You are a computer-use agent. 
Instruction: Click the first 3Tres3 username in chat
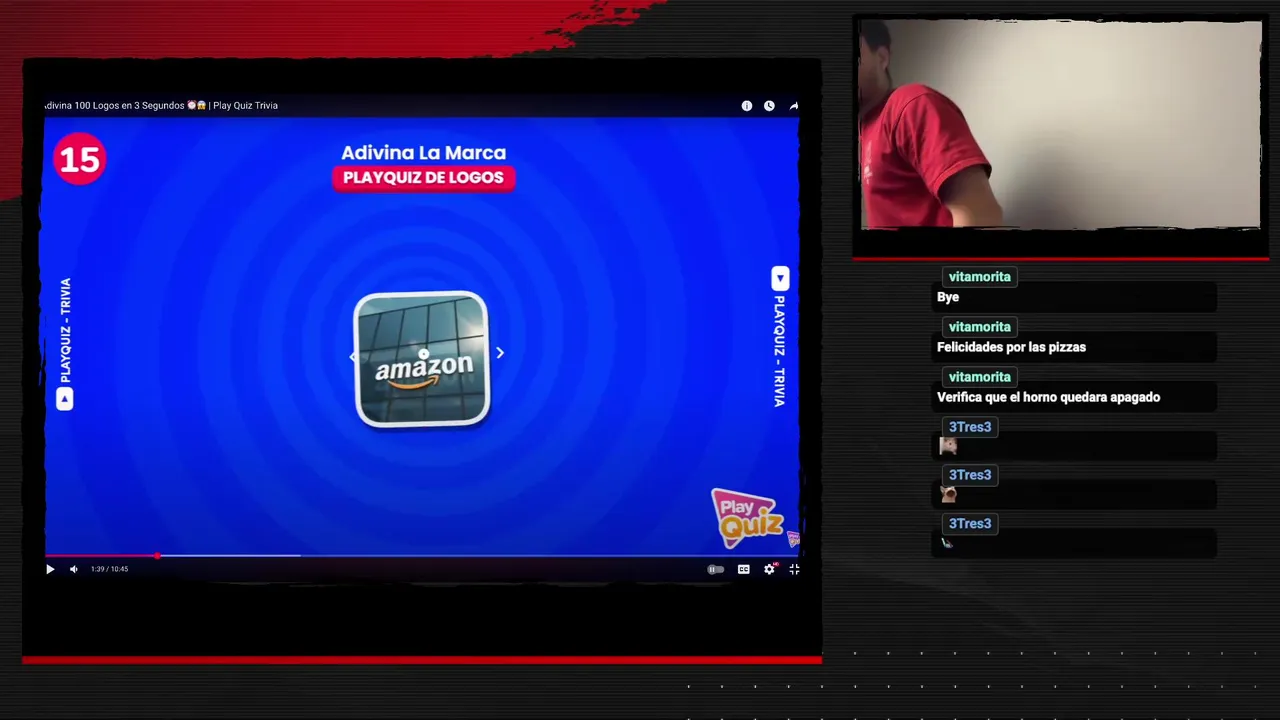tap(969, 427)
